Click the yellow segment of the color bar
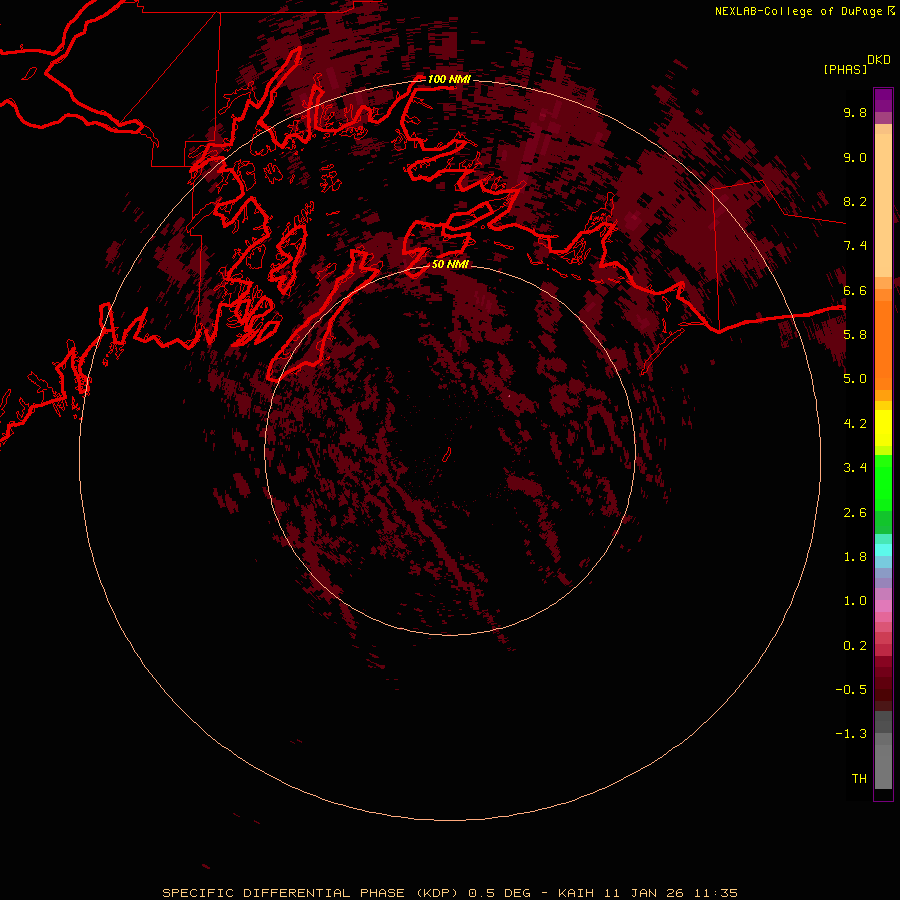The image size is (900, 900). [883, 428]
